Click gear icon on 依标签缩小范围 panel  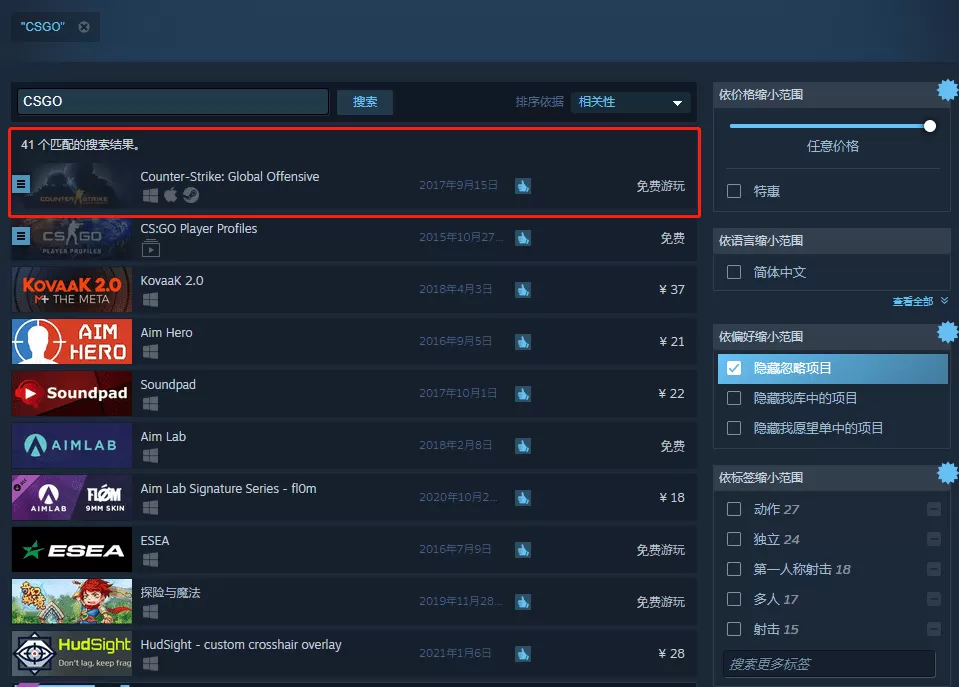[x=948, y=473]
